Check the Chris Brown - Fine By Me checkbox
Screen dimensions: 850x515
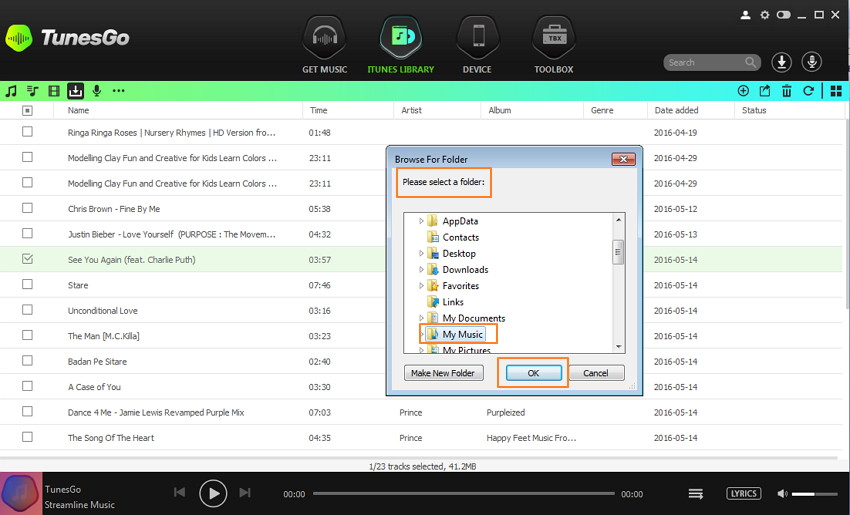coord(27,208)
